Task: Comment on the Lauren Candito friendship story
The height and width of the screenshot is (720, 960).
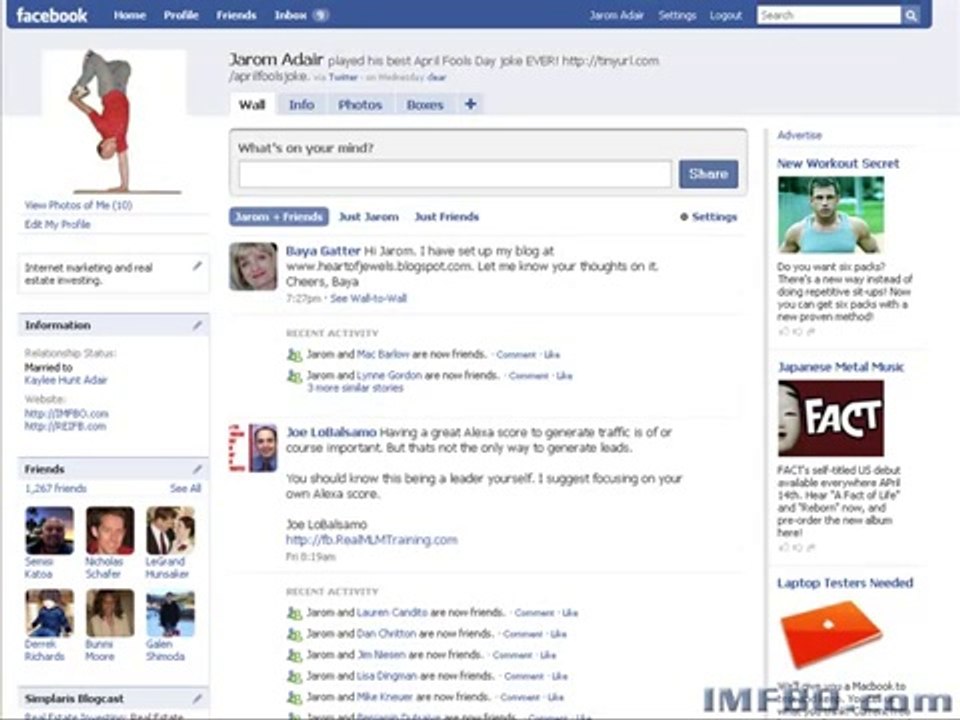Action: tap(534, 613)
